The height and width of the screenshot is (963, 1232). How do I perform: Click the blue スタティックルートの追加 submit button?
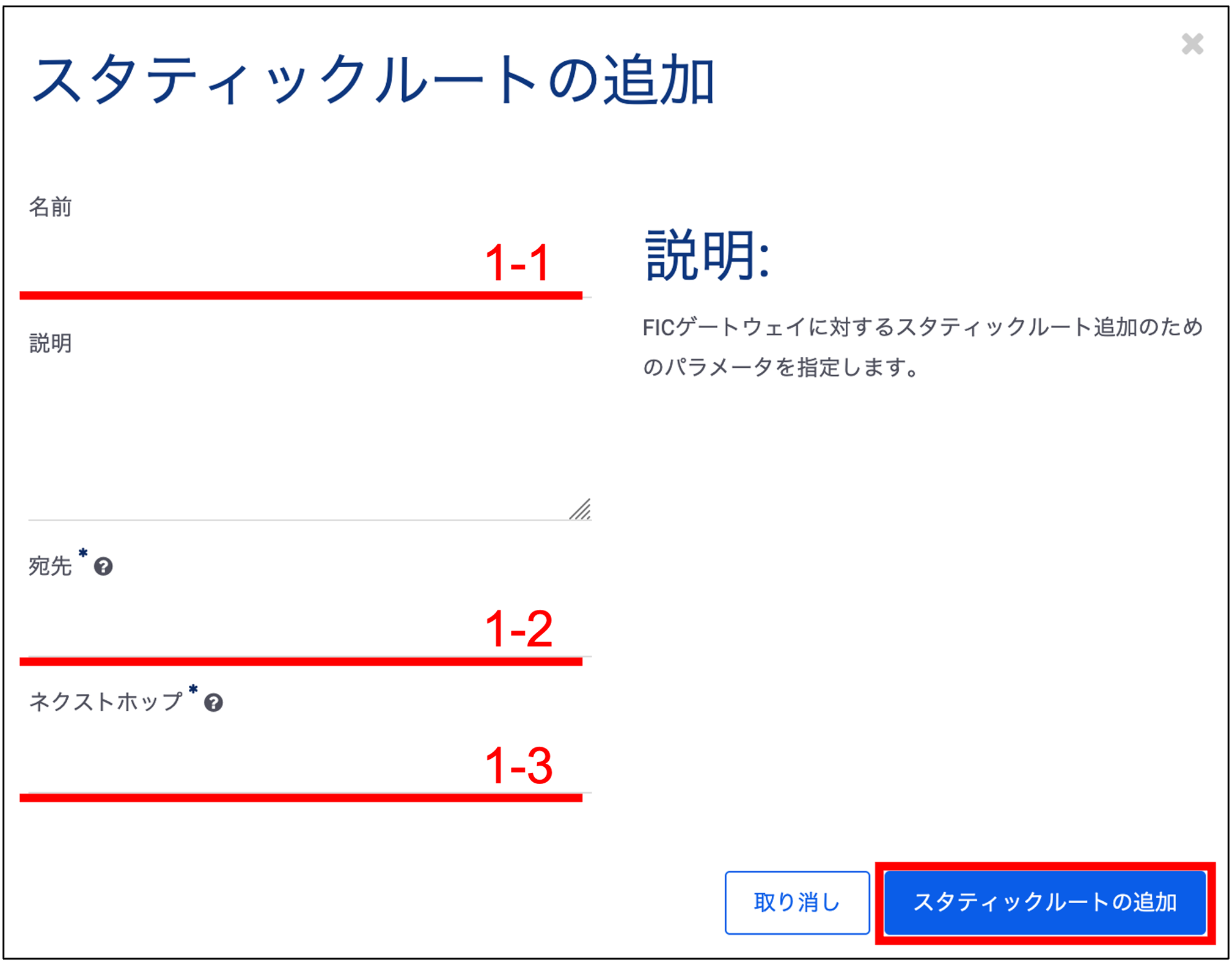coord(1044,903)
